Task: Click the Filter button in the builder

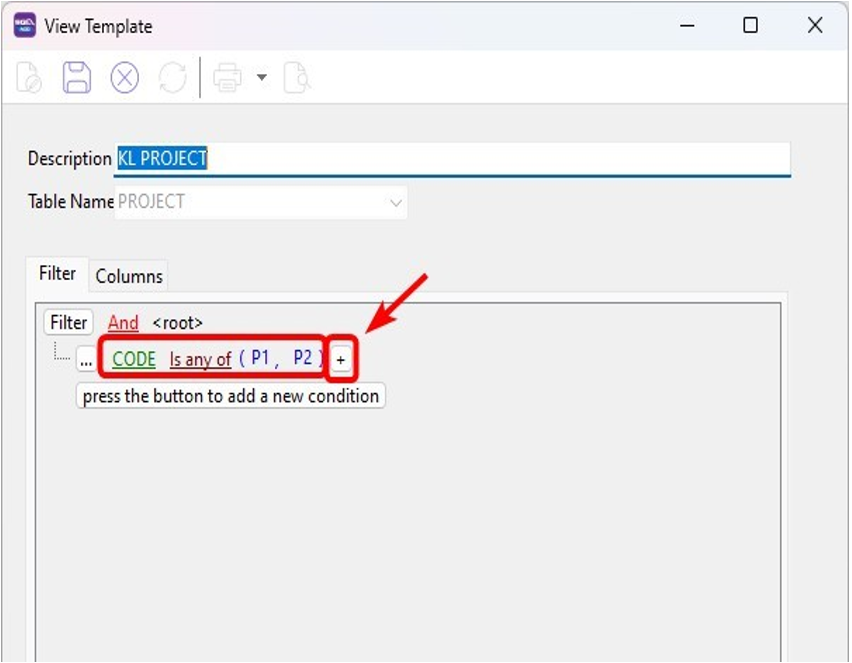Action: [68, 322]
